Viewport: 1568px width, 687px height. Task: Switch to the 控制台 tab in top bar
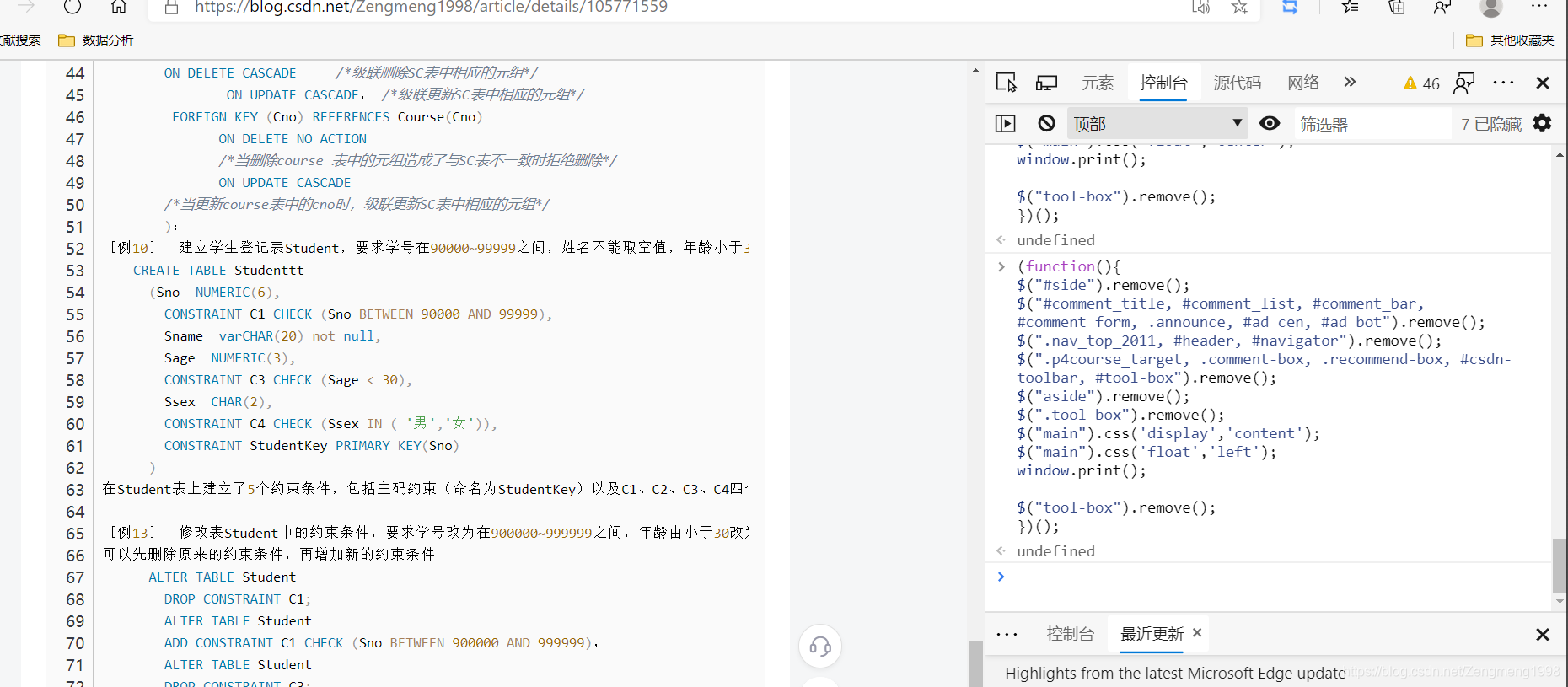1163,83
